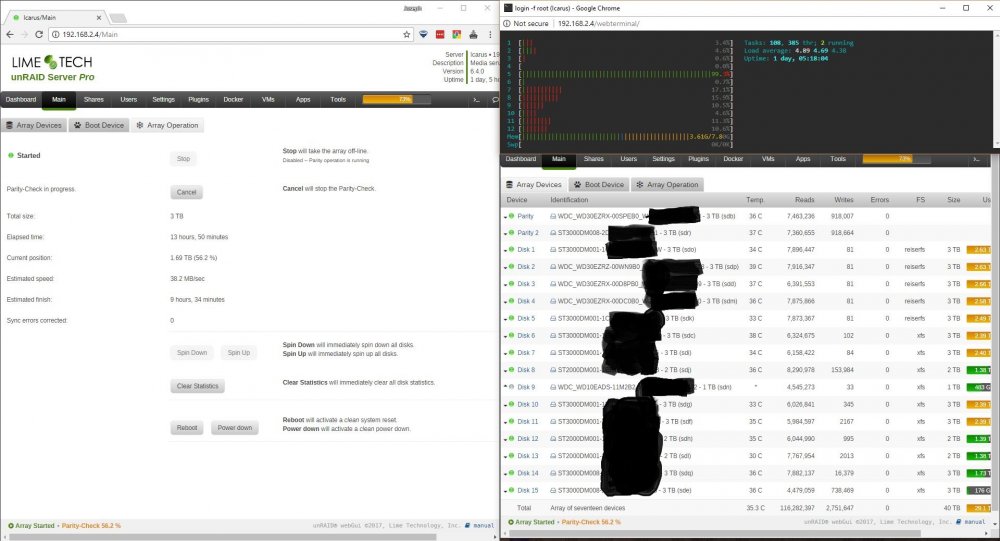Open Plugins in the right window navbar
This screenshot has height=541, width=1000.
point(698,159)
